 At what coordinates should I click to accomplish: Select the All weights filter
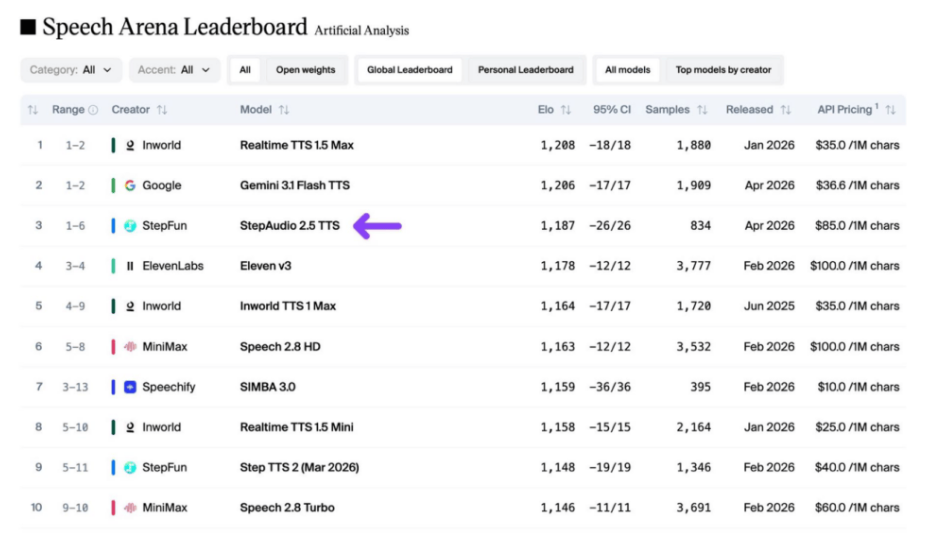pyautogui.click(x=245, y=70)
